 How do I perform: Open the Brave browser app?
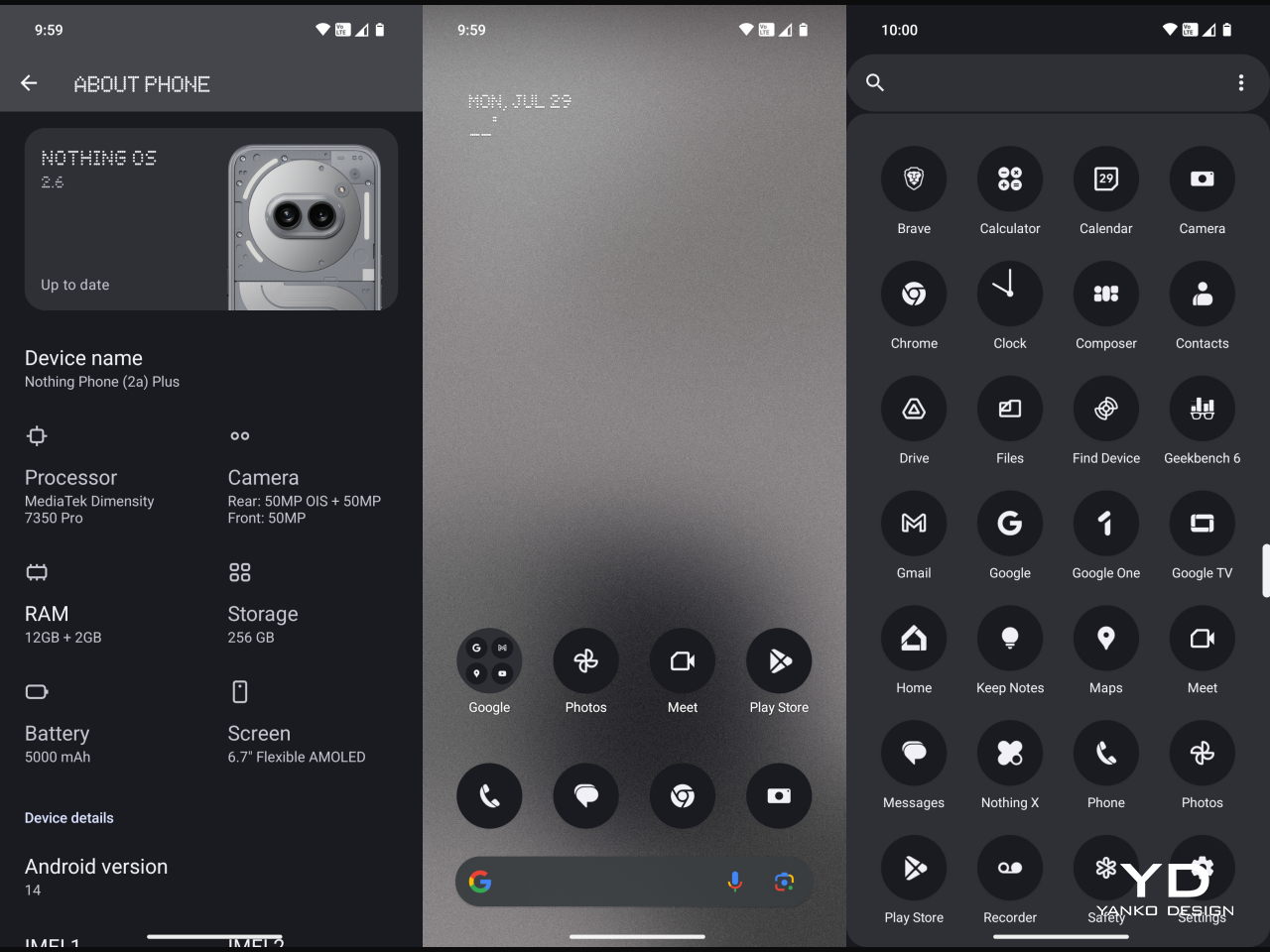pos(913,179)
